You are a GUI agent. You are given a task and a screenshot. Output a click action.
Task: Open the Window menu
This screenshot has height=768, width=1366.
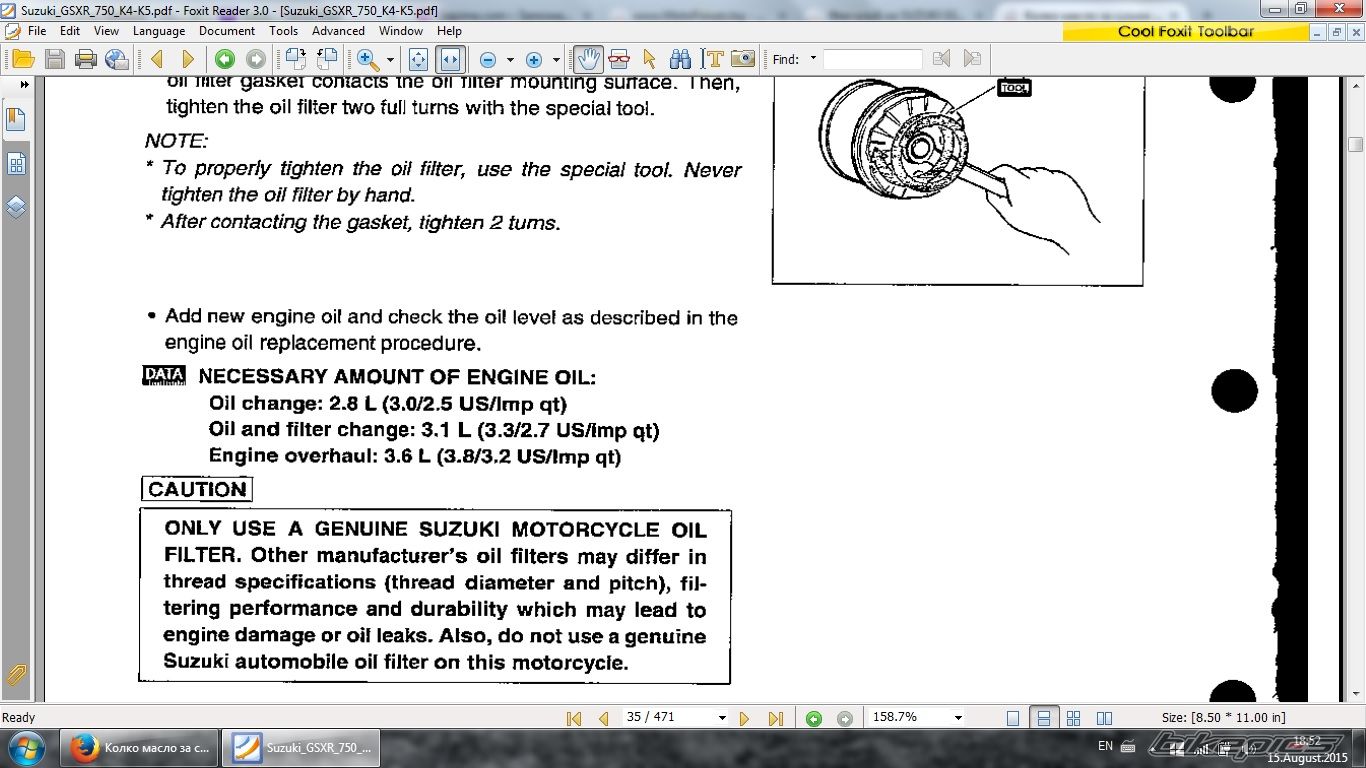click(x=401, y=31)
